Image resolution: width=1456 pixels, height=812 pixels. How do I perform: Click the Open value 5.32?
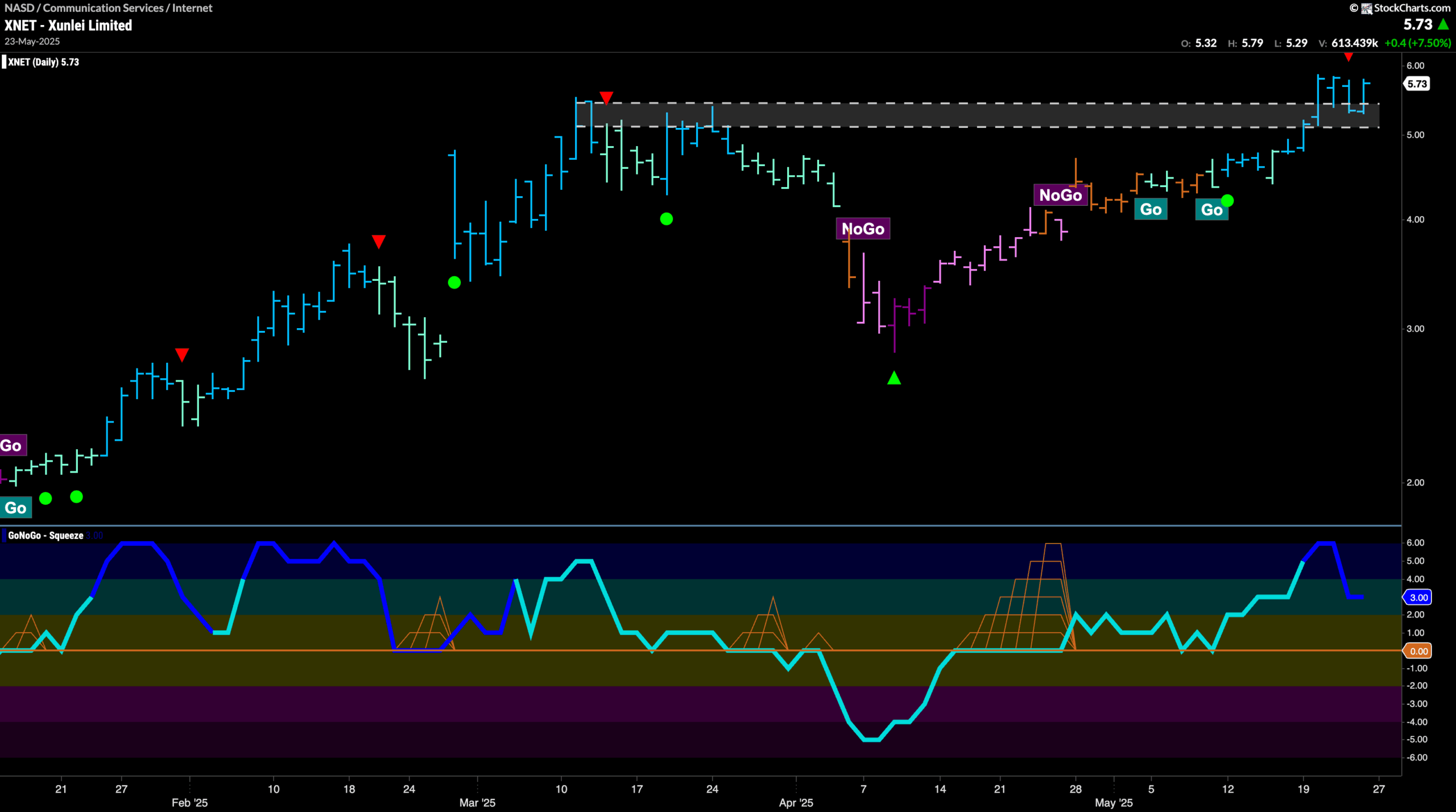[x=1206, y=43]
